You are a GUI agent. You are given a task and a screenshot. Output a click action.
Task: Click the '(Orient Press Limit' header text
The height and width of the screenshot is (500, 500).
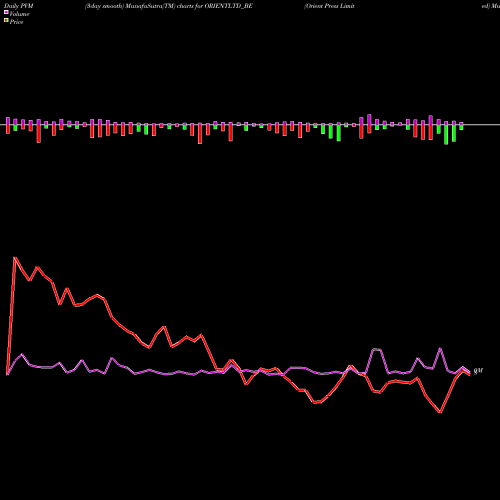click(329, 6)
